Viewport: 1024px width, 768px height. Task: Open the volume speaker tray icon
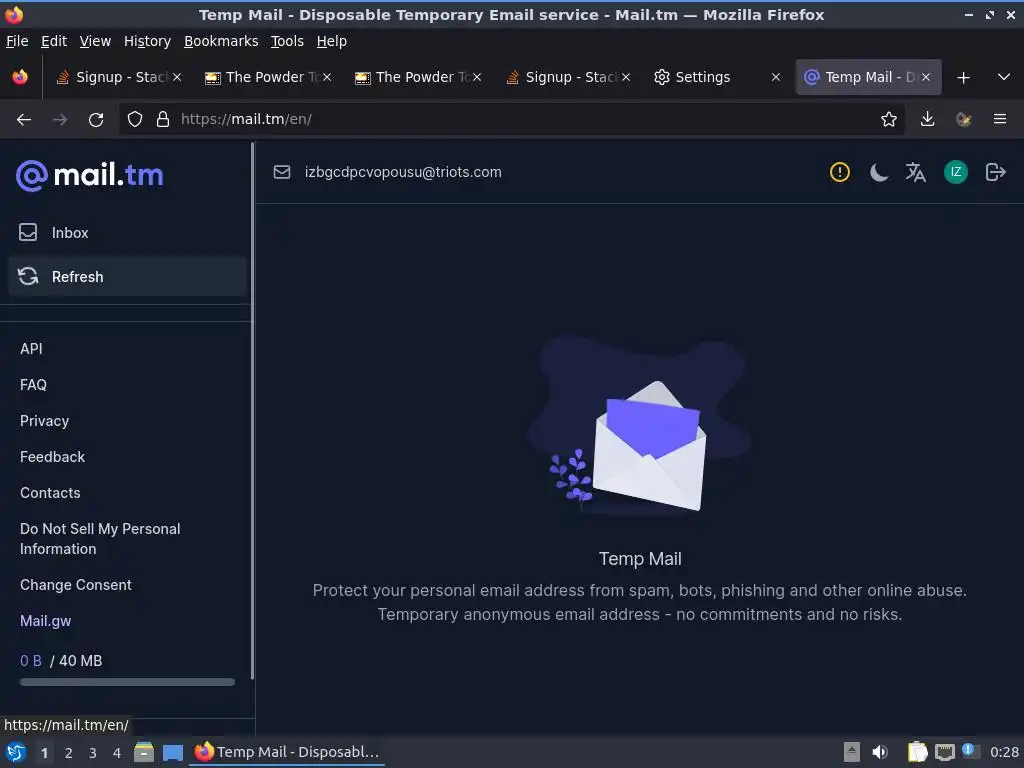880,752
